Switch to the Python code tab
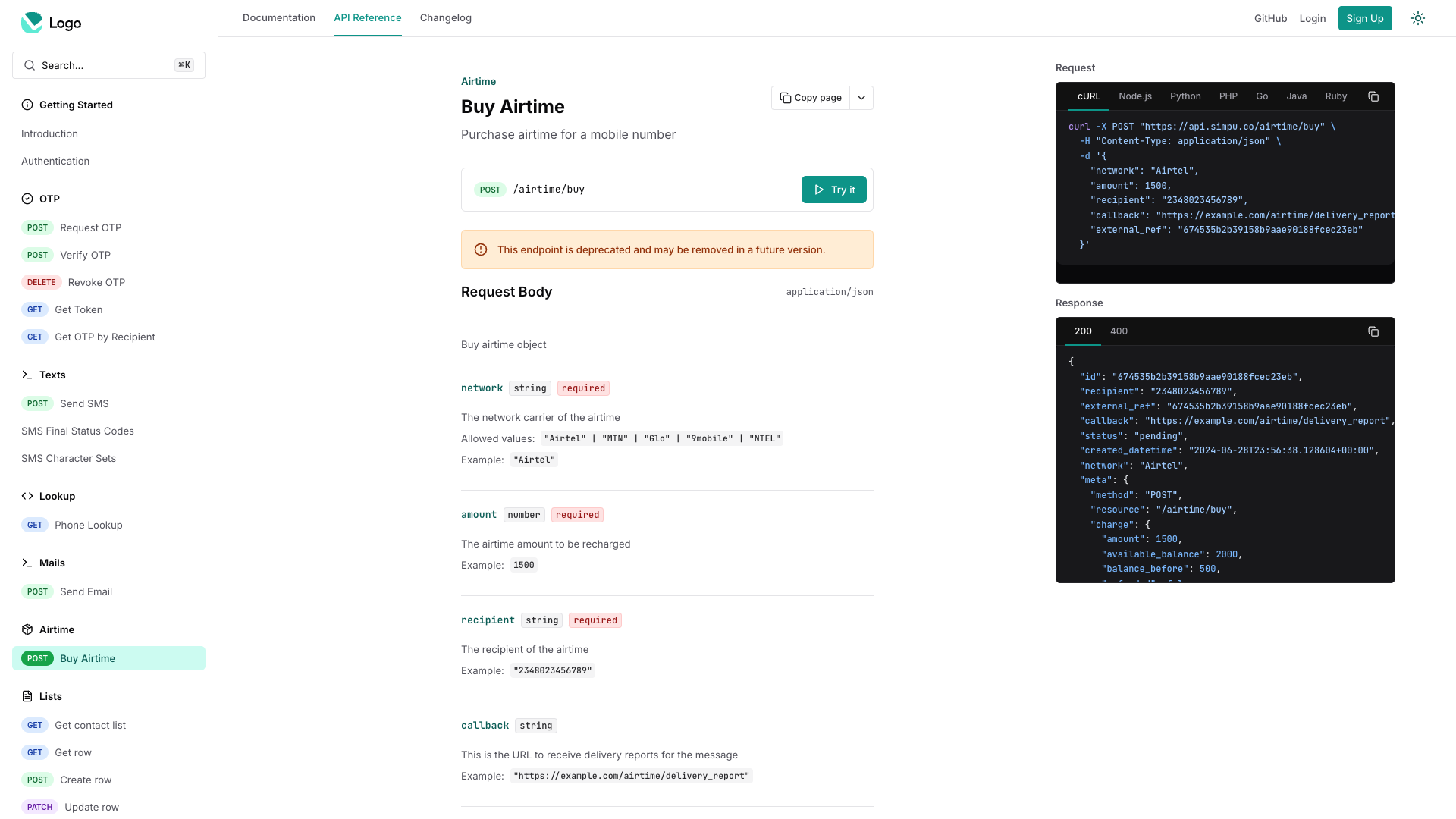The image size is (1456, 819). 1185,96
